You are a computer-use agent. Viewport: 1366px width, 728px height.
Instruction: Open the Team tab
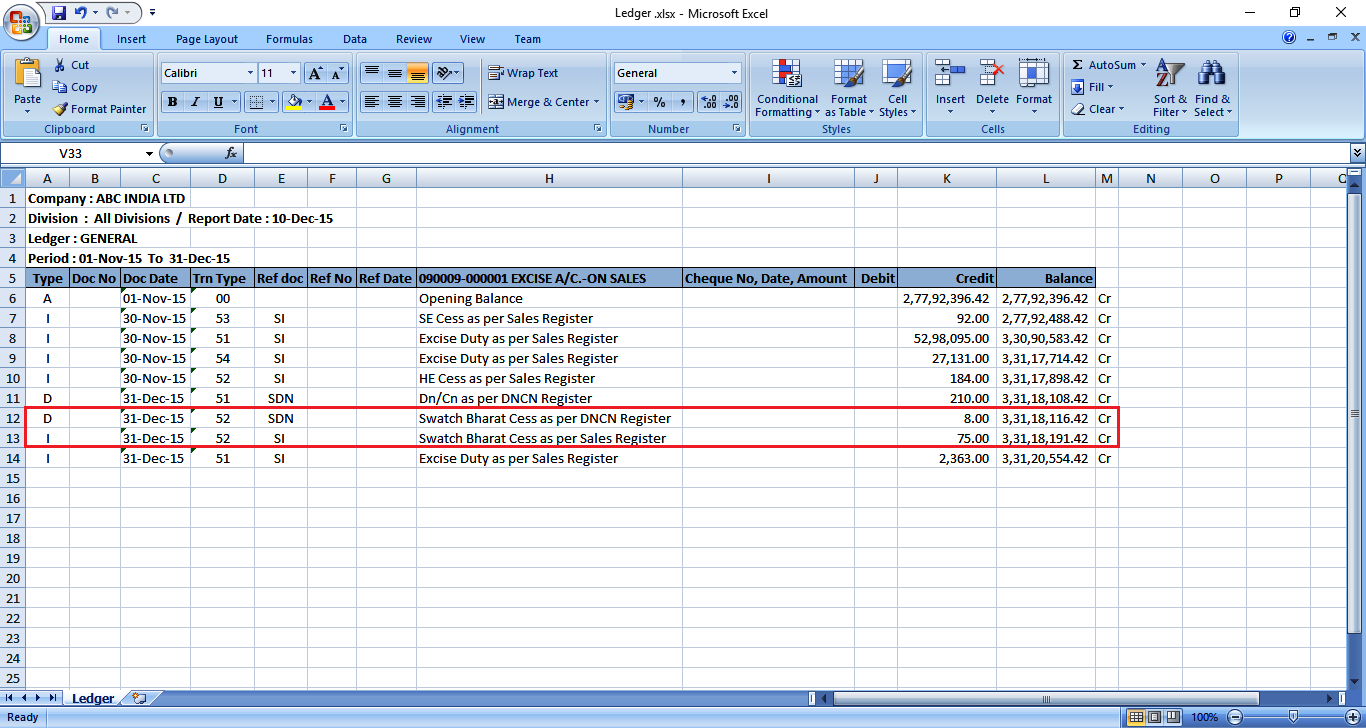click(528, 39)
